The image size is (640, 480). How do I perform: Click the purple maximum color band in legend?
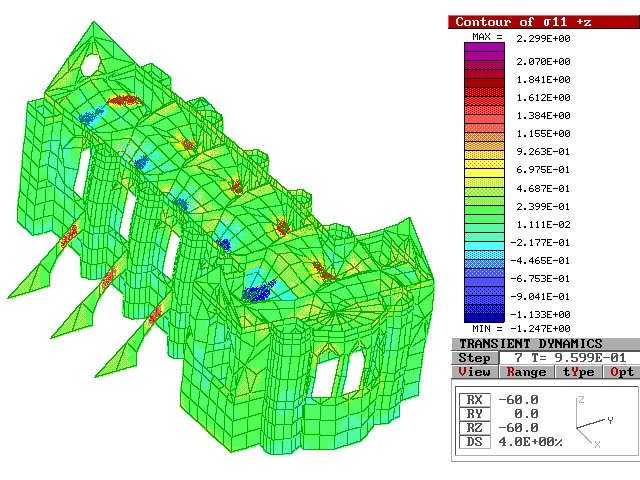[485, 46]
